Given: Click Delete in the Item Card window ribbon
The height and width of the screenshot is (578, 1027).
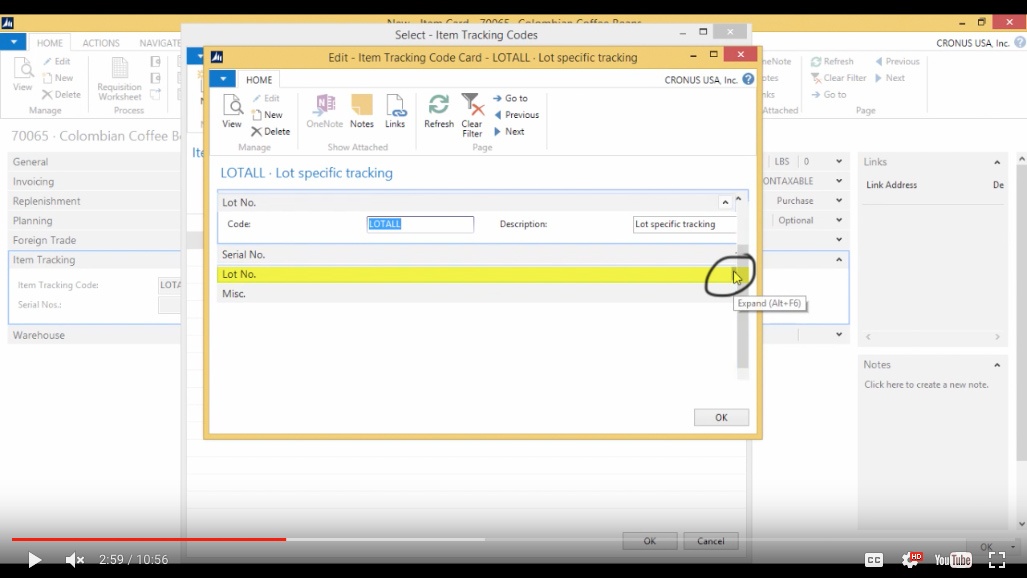Looking at the screenshot, I should pyautogui.click(x=62, y=94).
